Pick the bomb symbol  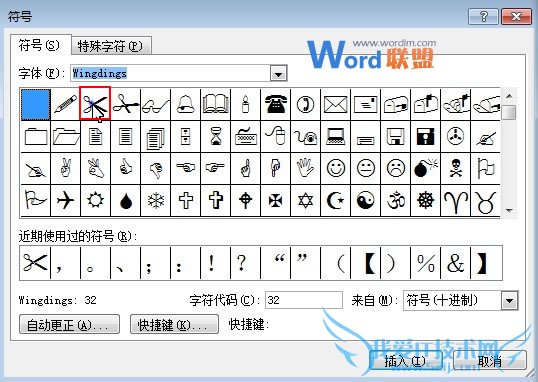pyautogui.click(x=425, y=168)
